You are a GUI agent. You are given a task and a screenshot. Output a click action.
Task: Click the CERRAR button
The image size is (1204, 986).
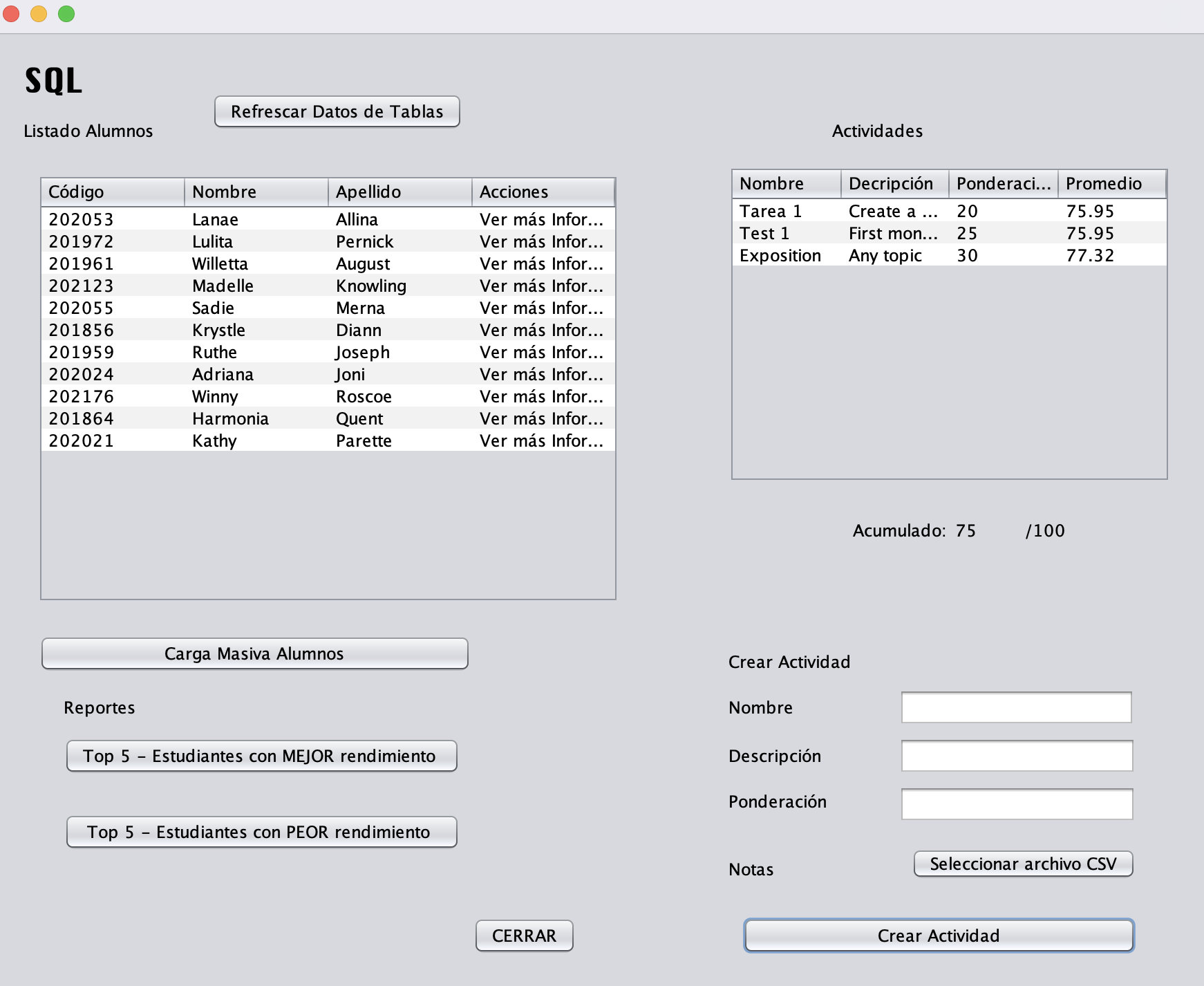pyautogui.click(x=524, y=936)
